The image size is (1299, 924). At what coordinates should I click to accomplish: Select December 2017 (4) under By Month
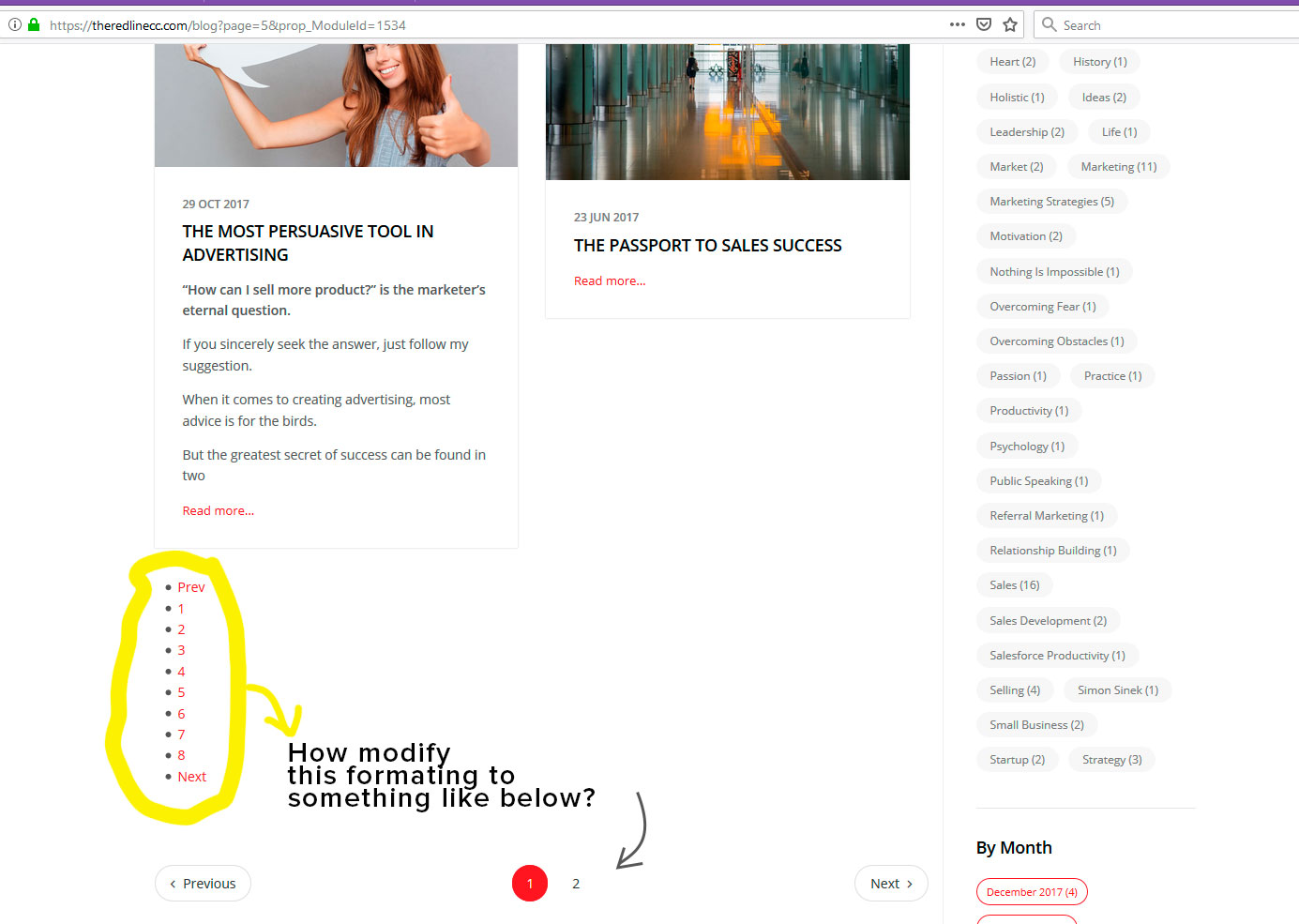(1032, 892)
